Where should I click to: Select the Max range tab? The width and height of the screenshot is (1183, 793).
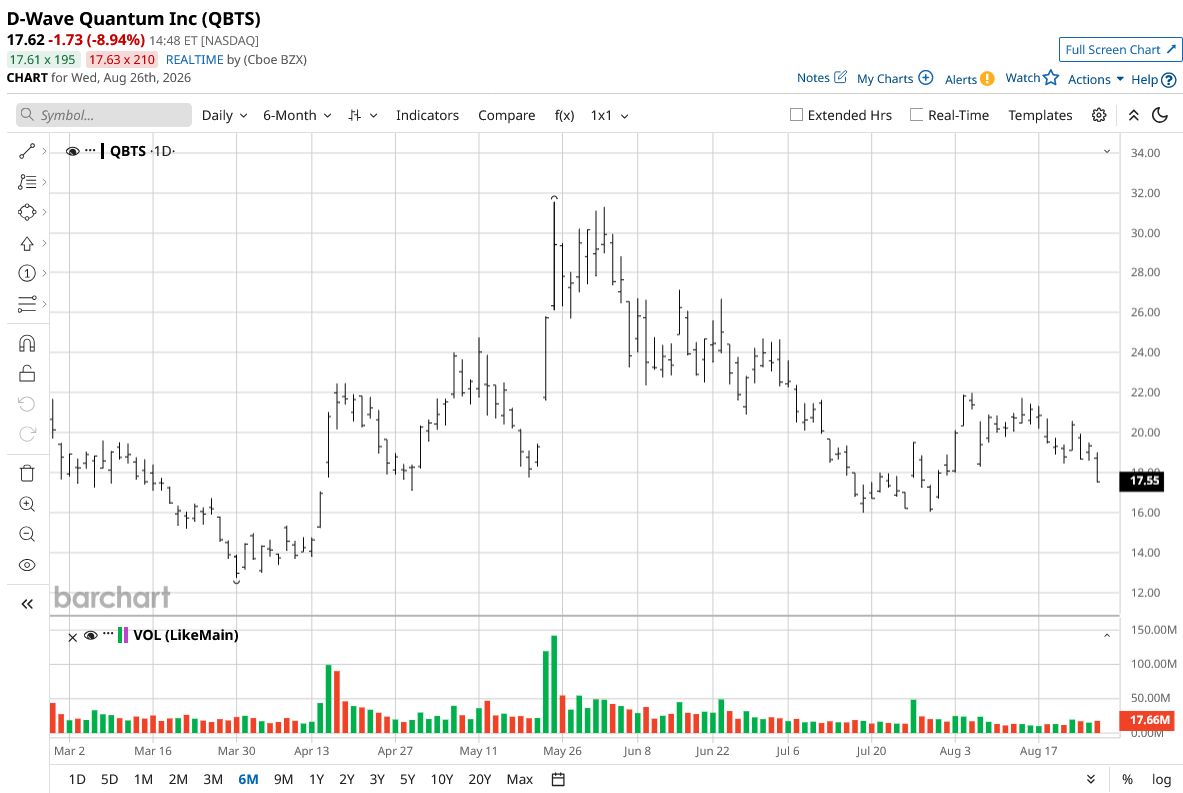[x=520, y=779]
